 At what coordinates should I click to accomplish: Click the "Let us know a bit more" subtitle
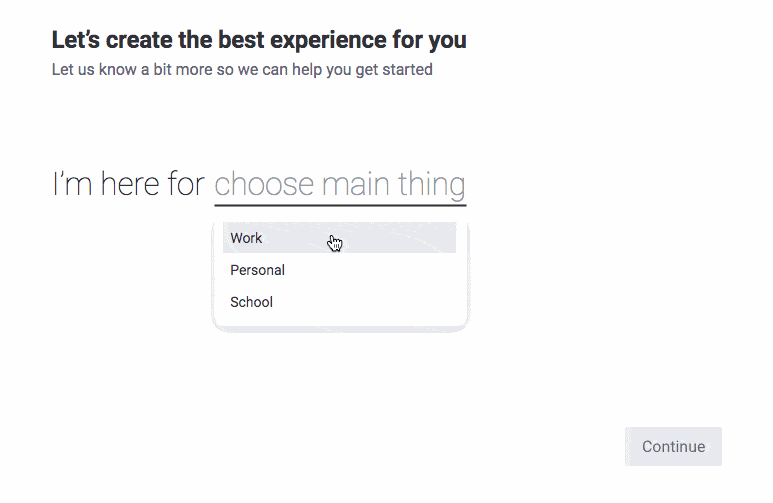[x=242, y=70]
